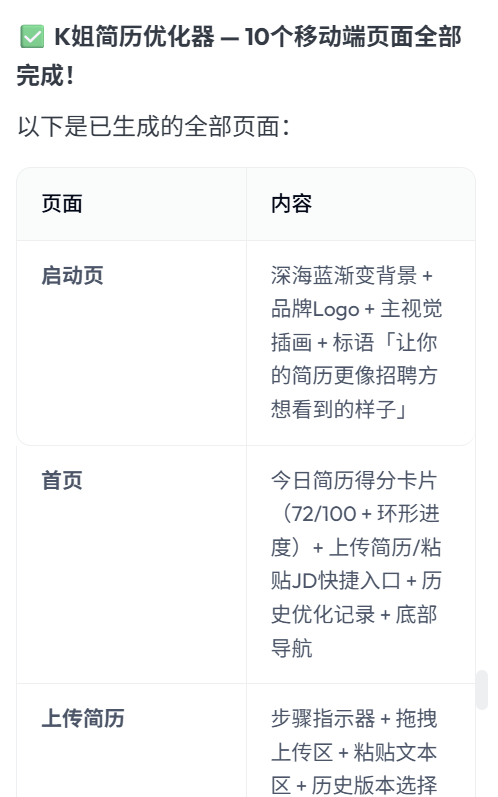Click the slogan text '想看到的样子'
The width and height of the screenshot is (498, 797).
333,409
